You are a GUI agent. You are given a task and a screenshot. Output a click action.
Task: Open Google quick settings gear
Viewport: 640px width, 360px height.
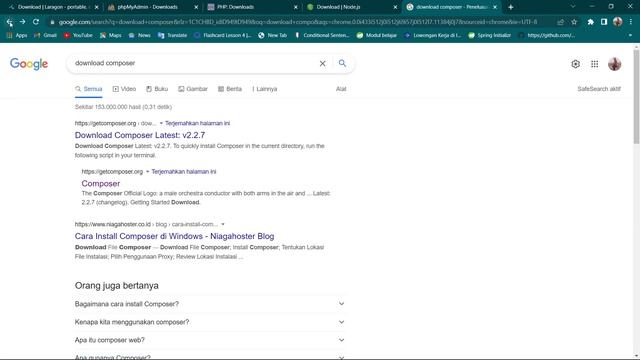coord(576,64)
